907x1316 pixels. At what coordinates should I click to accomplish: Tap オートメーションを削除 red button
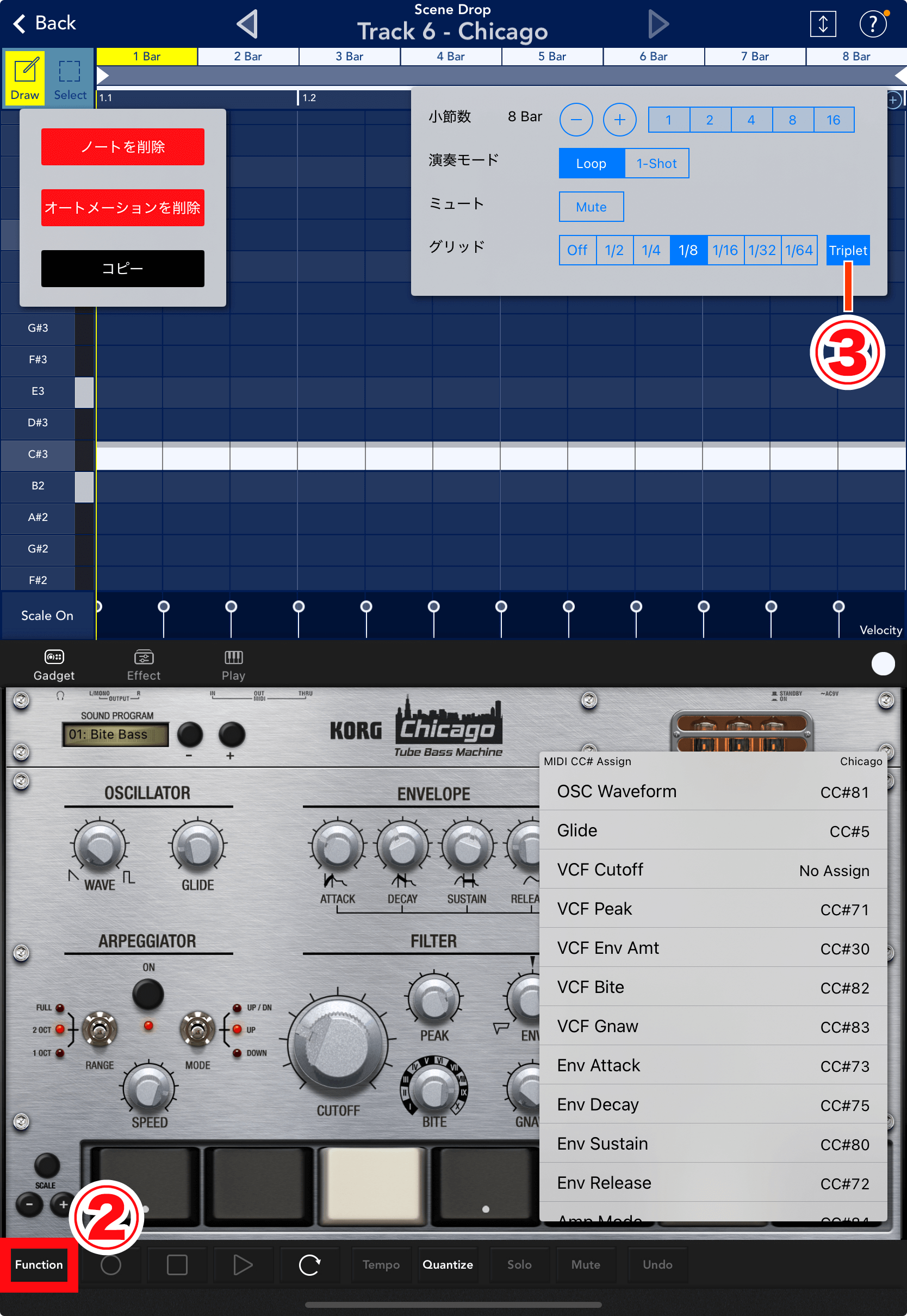[123, 207]
